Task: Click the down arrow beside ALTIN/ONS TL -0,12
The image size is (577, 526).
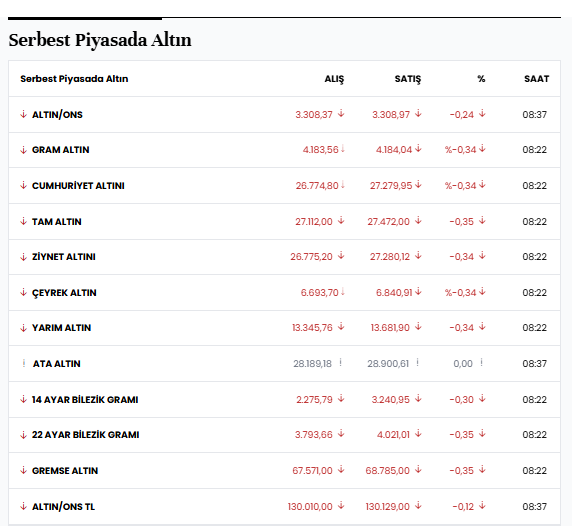Action: point(482,505)
